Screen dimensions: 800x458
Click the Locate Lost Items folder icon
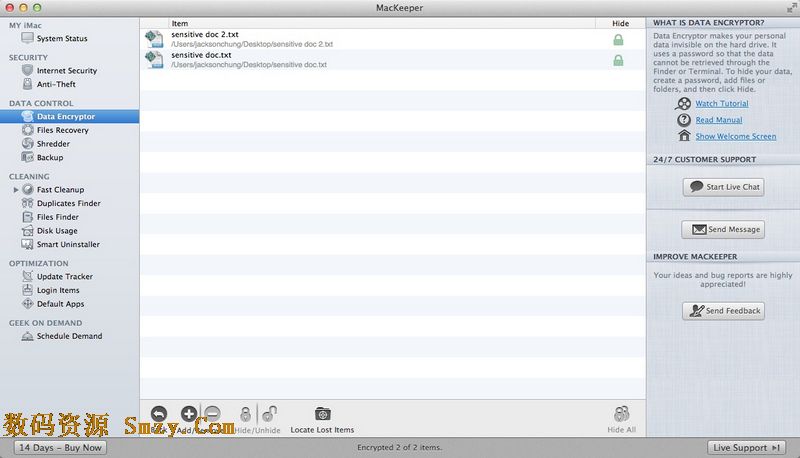pos(322,414)
